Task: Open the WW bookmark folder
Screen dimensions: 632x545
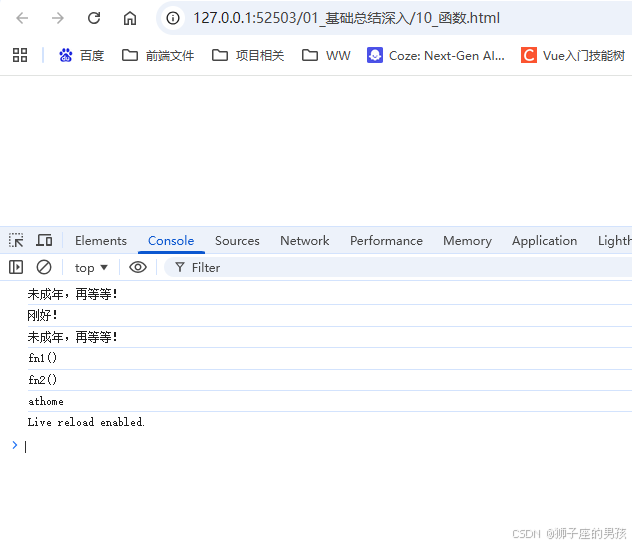Action: point(326,55)
